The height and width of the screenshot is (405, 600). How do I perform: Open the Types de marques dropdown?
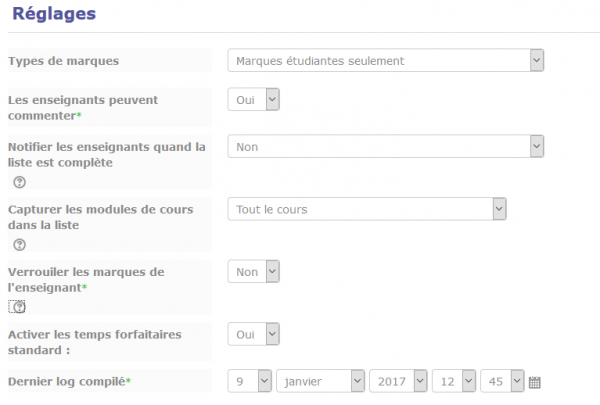[385, 61]
